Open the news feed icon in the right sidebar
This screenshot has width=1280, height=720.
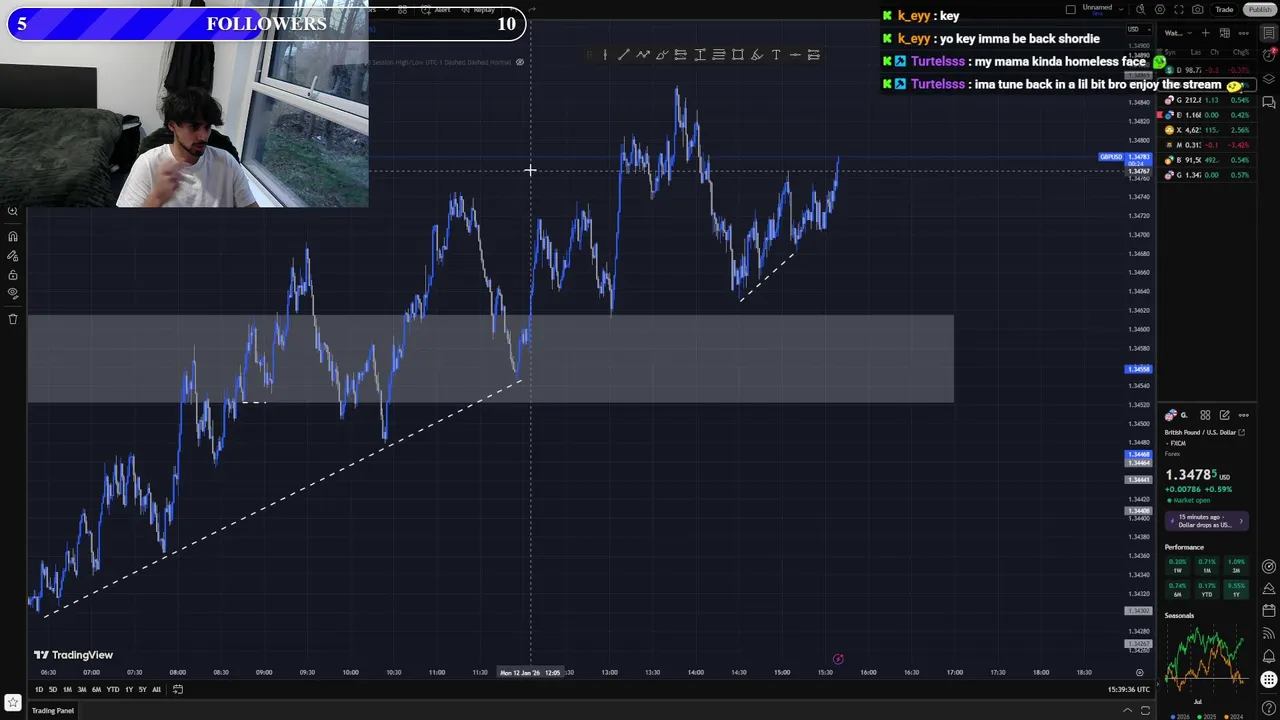[1269, 632]
